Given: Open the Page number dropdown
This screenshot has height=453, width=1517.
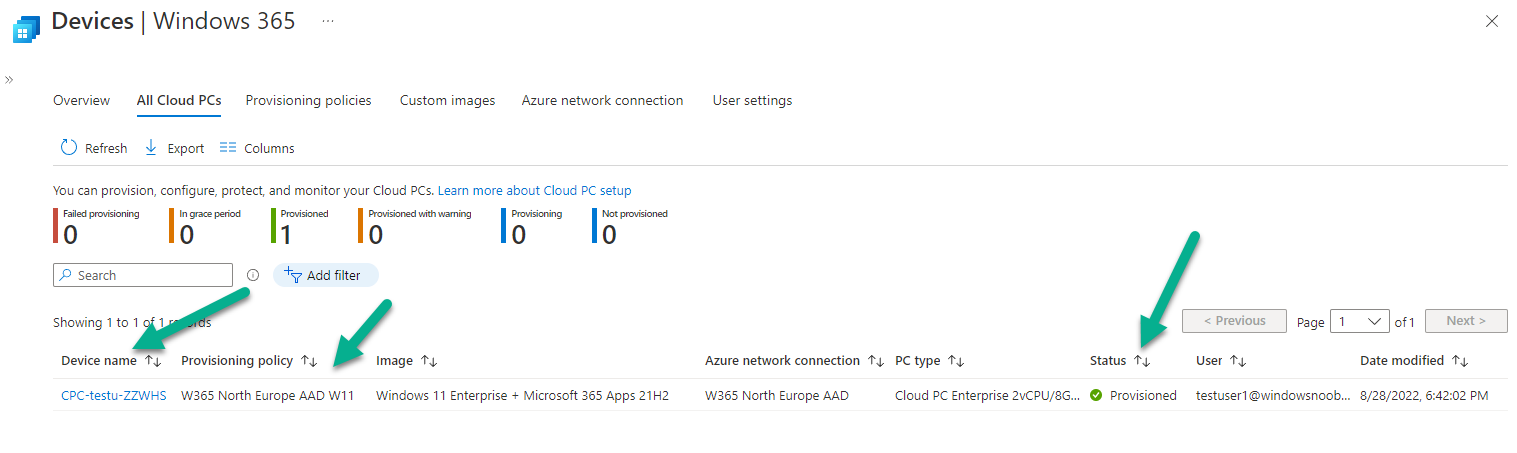Looking at the screenshot, I should click(x=1360, y=321).
